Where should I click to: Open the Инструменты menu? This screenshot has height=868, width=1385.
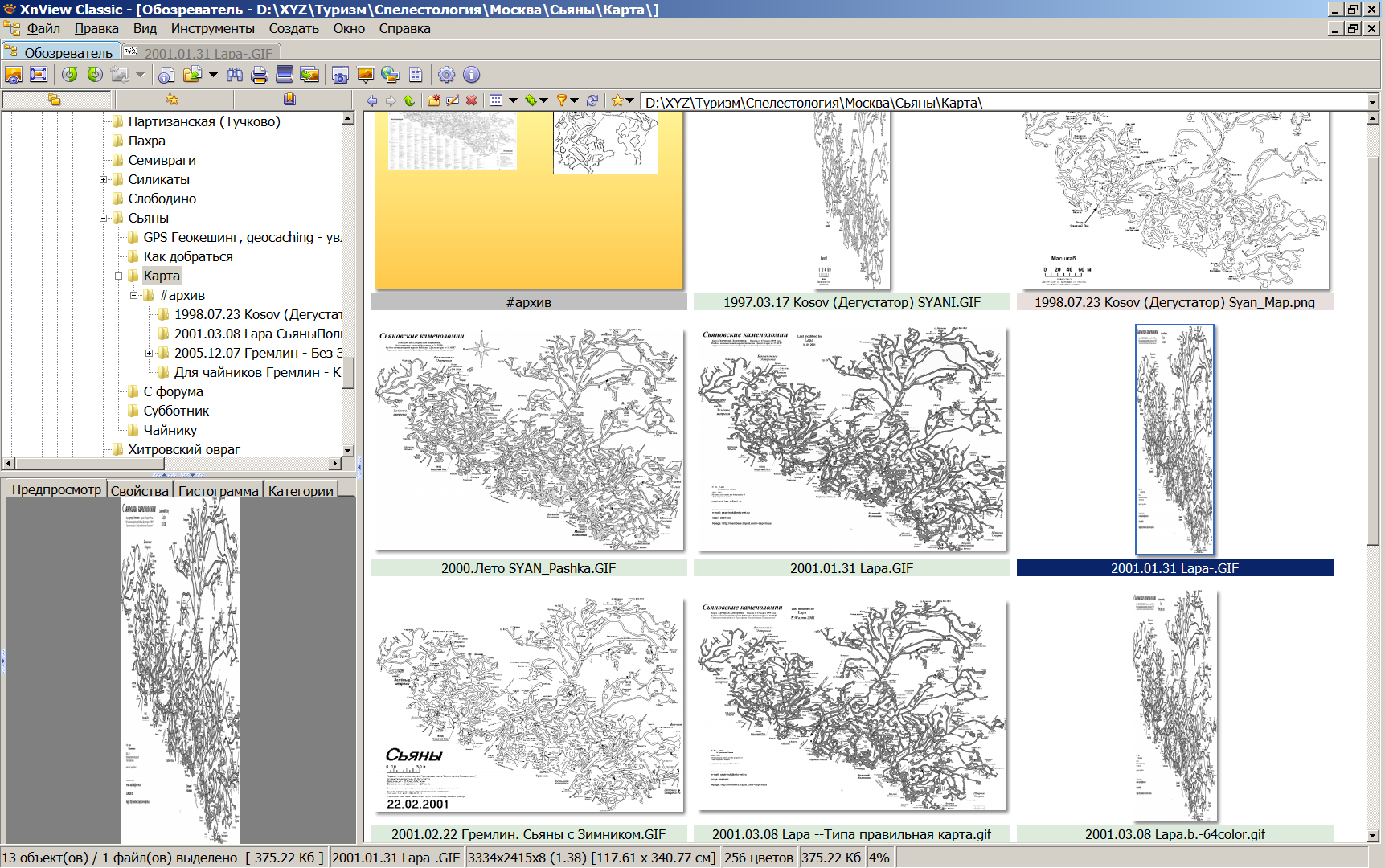[x=212, y=28]
